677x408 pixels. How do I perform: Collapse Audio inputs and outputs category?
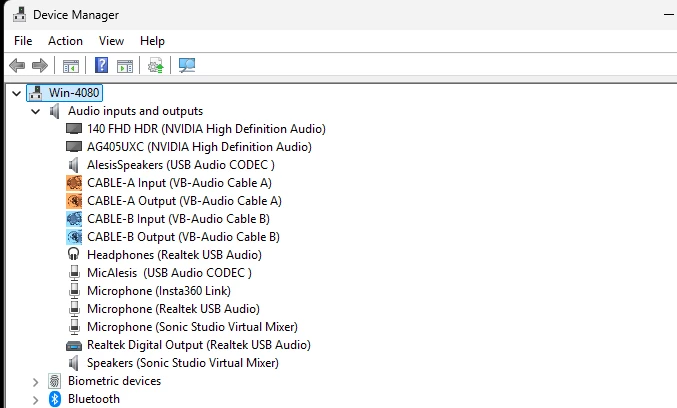[x=35, y=111]
